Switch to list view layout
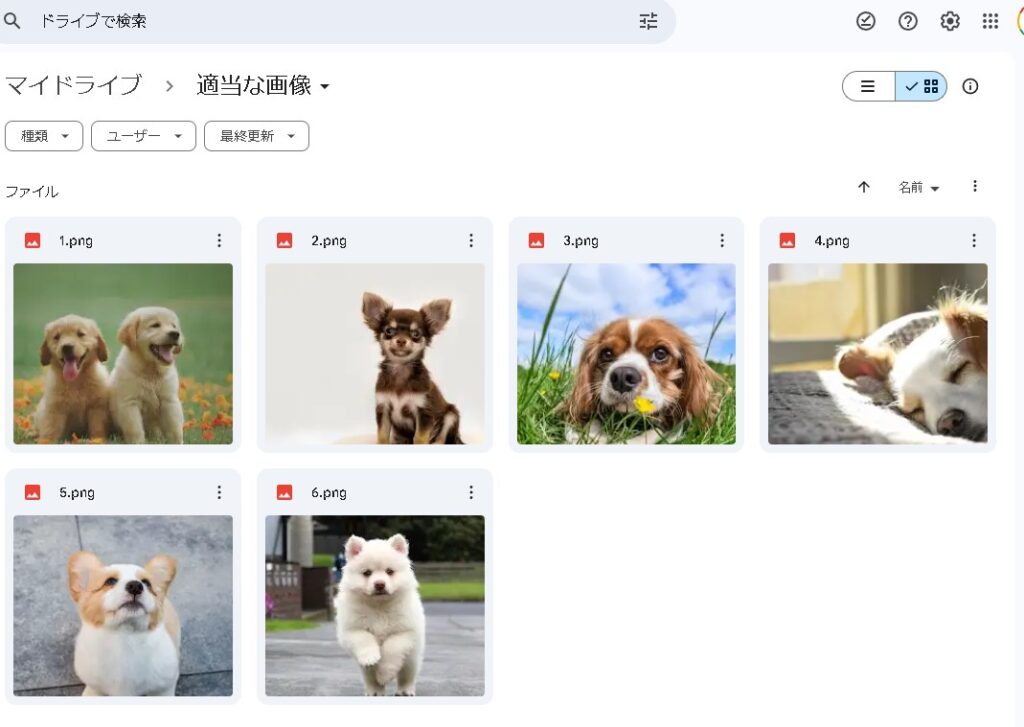The image size is (1024, 727). (x=868, y=86)
